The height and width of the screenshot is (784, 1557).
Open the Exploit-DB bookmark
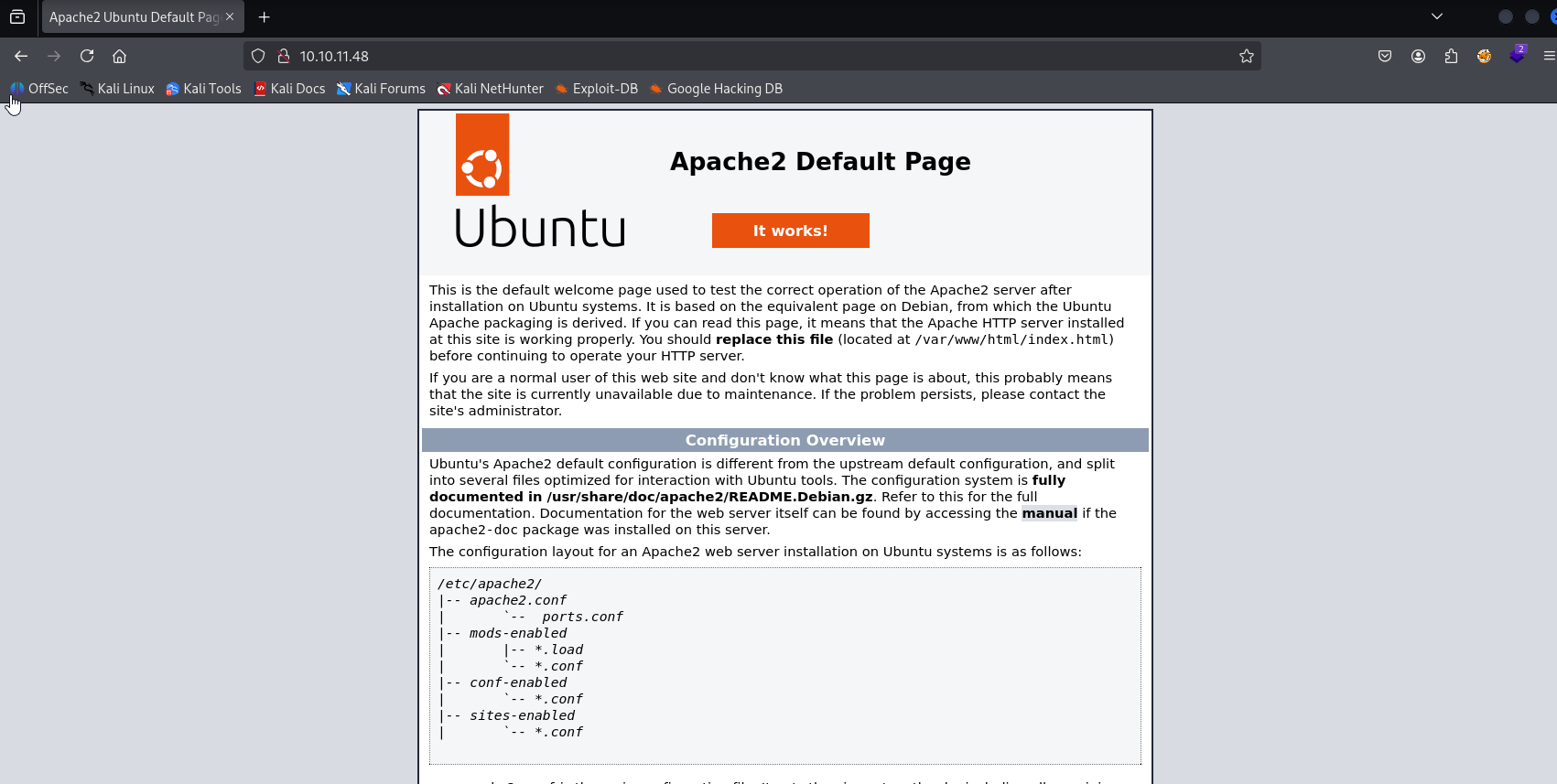click(597, 89)
